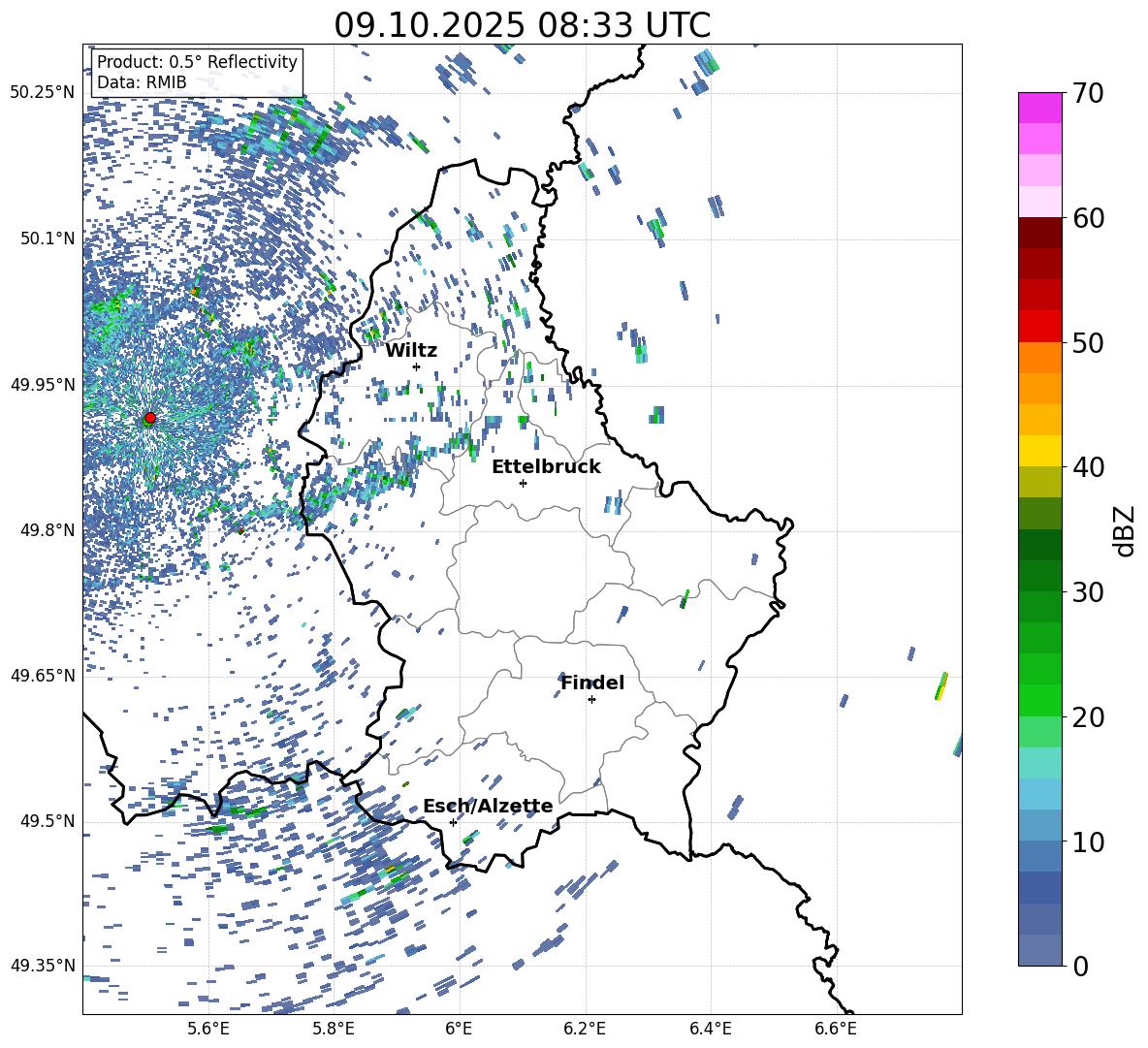Click the 20 dBZ colorbar tick label
This screenshot has width=1148, height=1048.
pyautogui.click(x=1087, y=717)
